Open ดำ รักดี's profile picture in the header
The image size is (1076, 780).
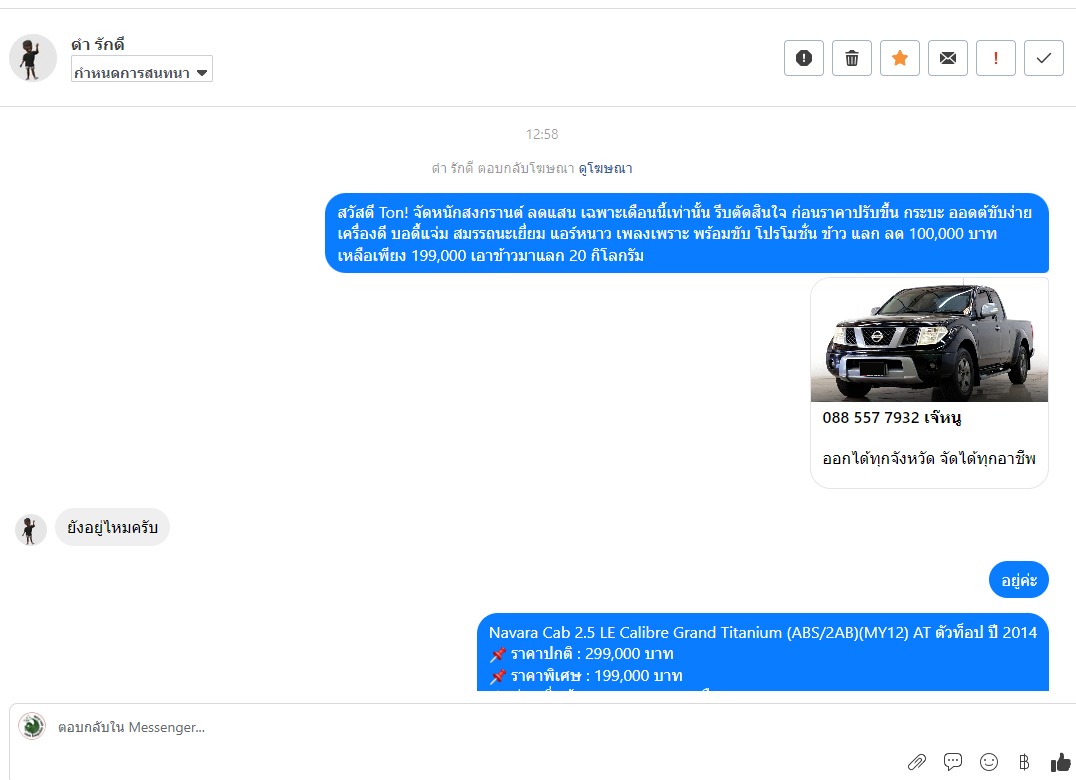click(32, 58)
